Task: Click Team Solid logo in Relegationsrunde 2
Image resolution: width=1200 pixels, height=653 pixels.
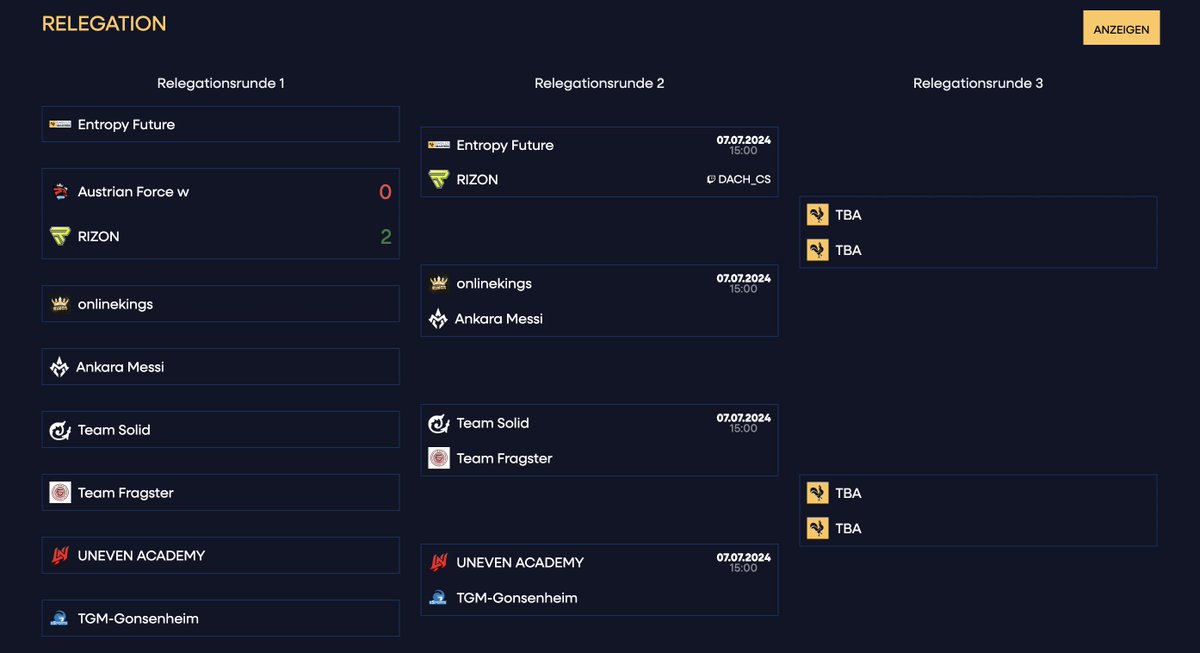Action: (x=439, y=423)
